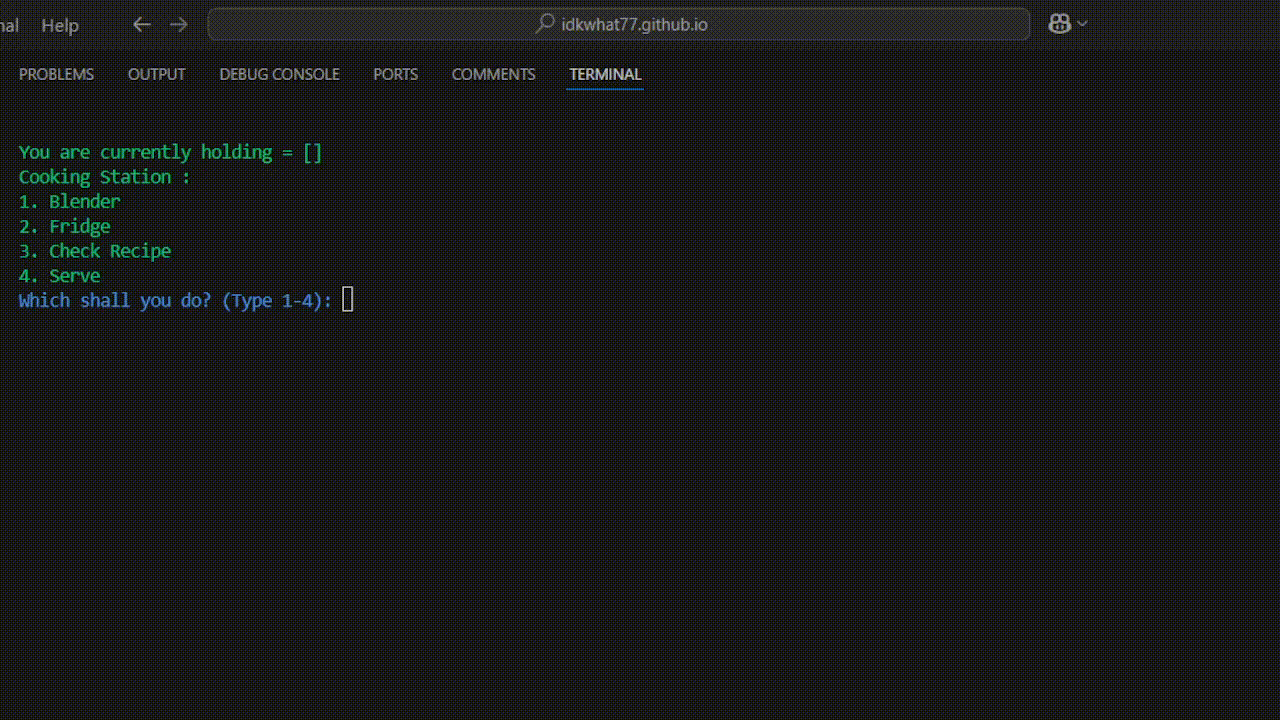
Task: Click the search magnifier icon
Action: point(545,24)
